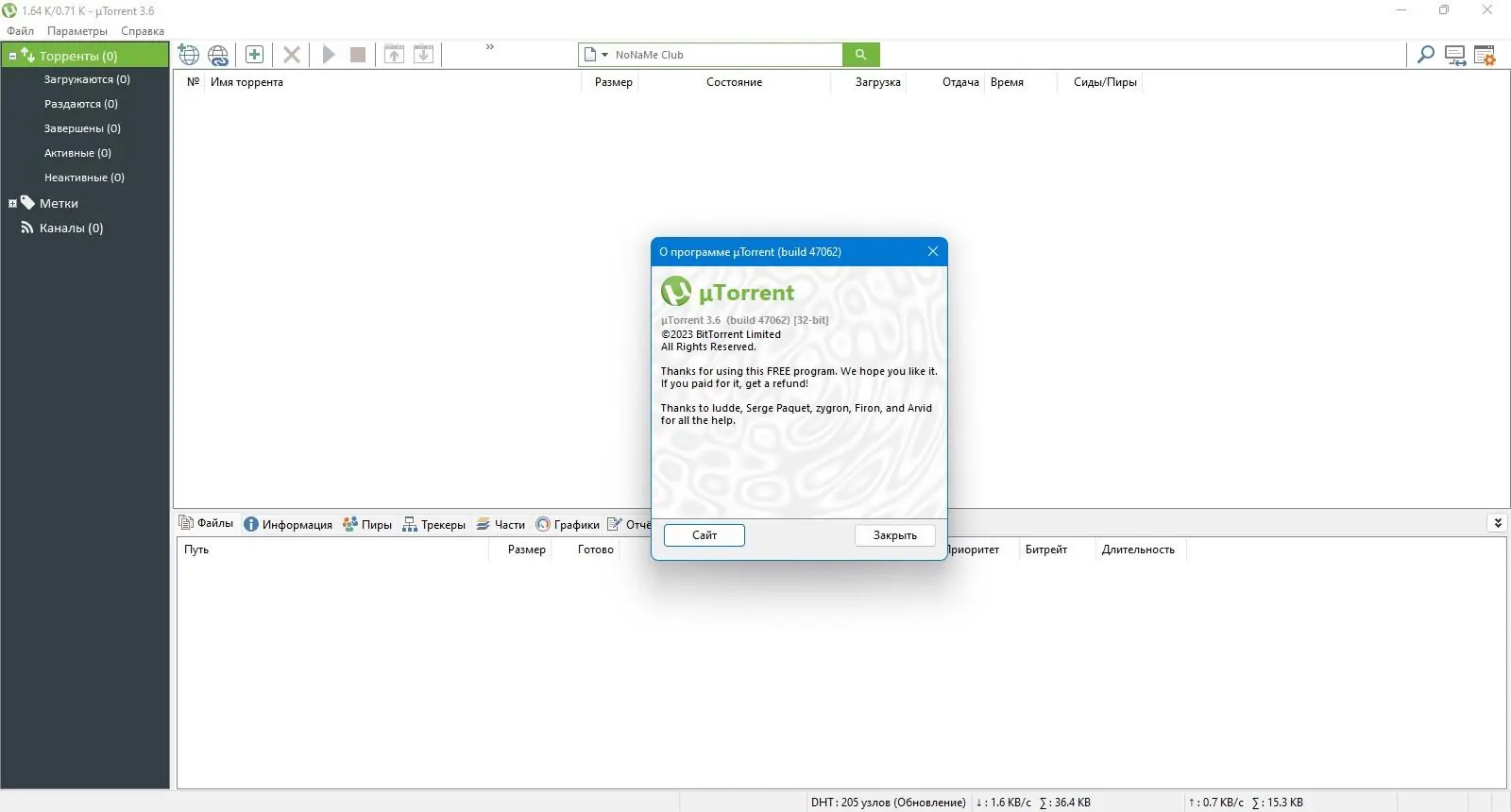Viewport: 1511px width, 812px height.
Task: Switch to the Файлы tab
Action: 207,523
